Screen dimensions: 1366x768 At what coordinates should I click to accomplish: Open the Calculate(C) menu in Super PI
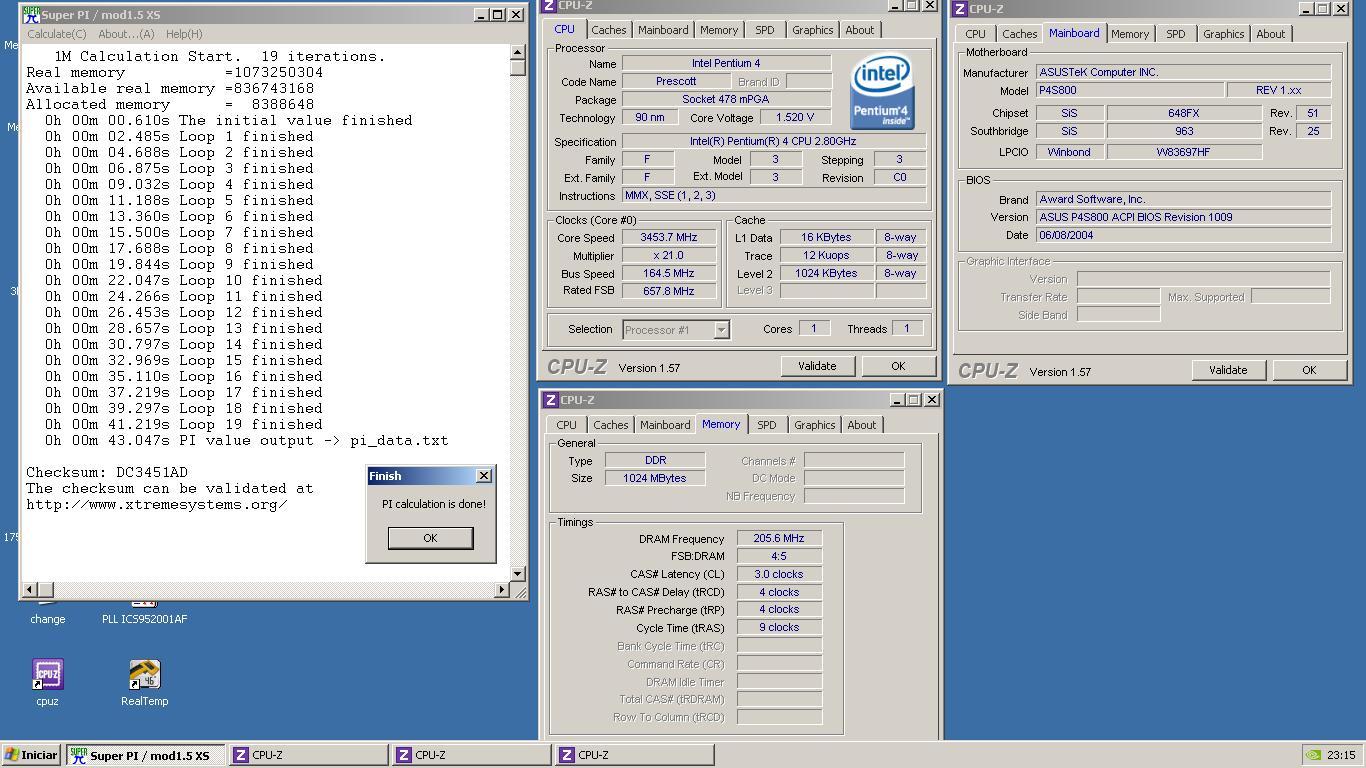tap(57, 34)
